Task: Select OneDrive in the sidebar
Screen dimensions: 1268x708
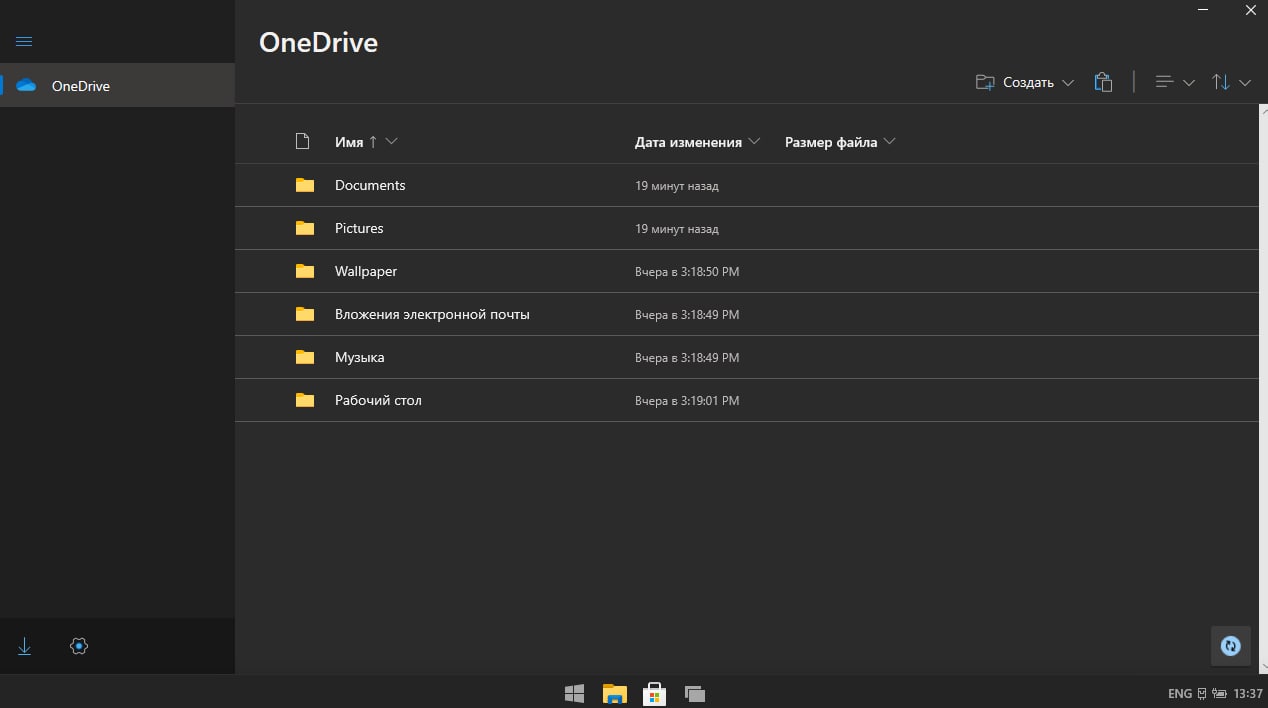Action: (117, 86)
